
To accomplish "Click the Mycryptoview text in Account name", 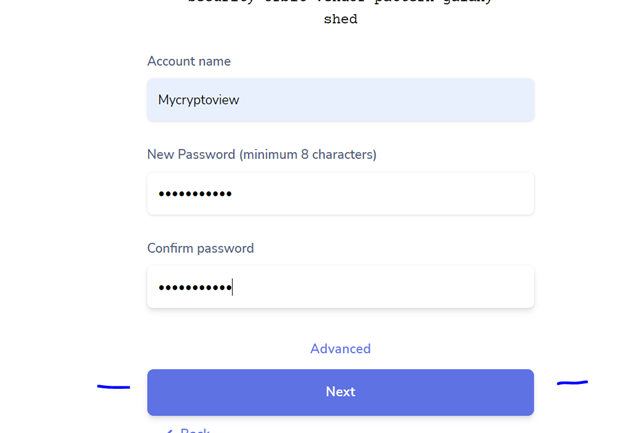I will click(x=198, y=100).
